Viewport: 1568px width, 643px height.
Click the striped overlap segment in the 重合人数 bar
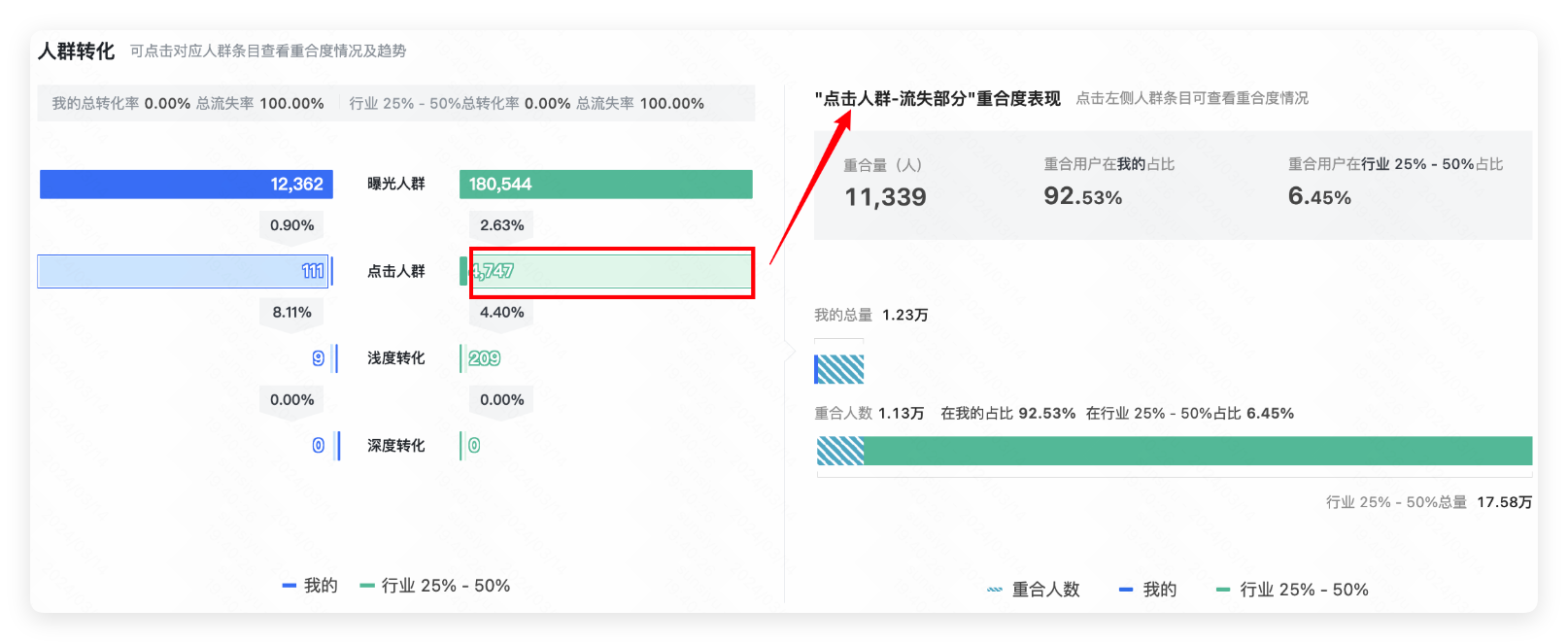tap(840, 451)
